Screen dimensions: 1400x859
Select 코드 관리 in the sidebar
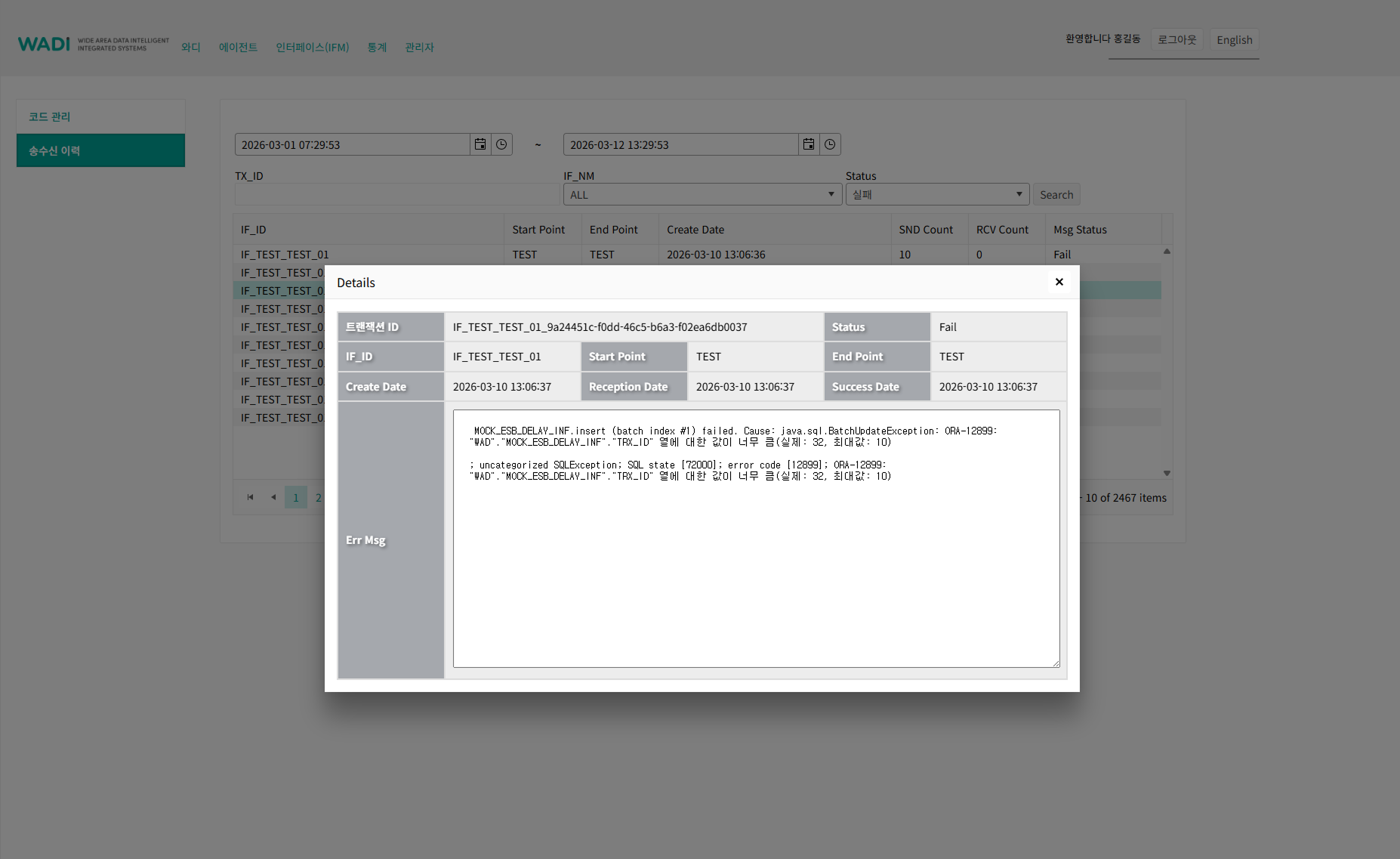click(100, 116)
